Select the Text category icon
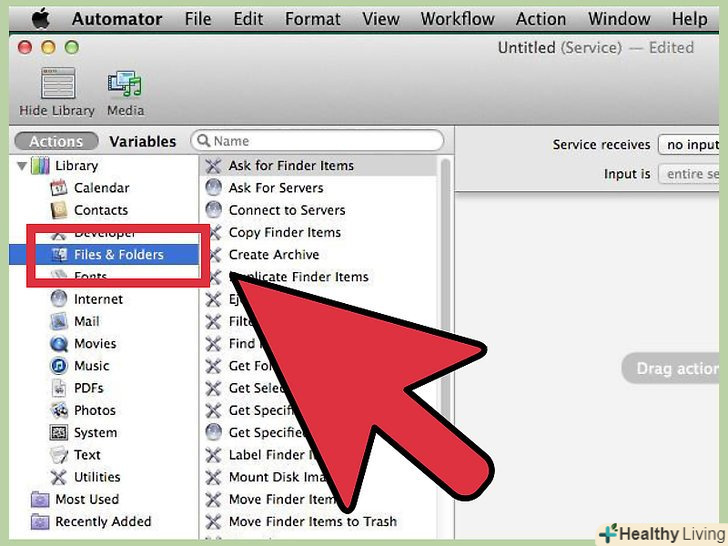The image size is (728, 546). (58, 455)
